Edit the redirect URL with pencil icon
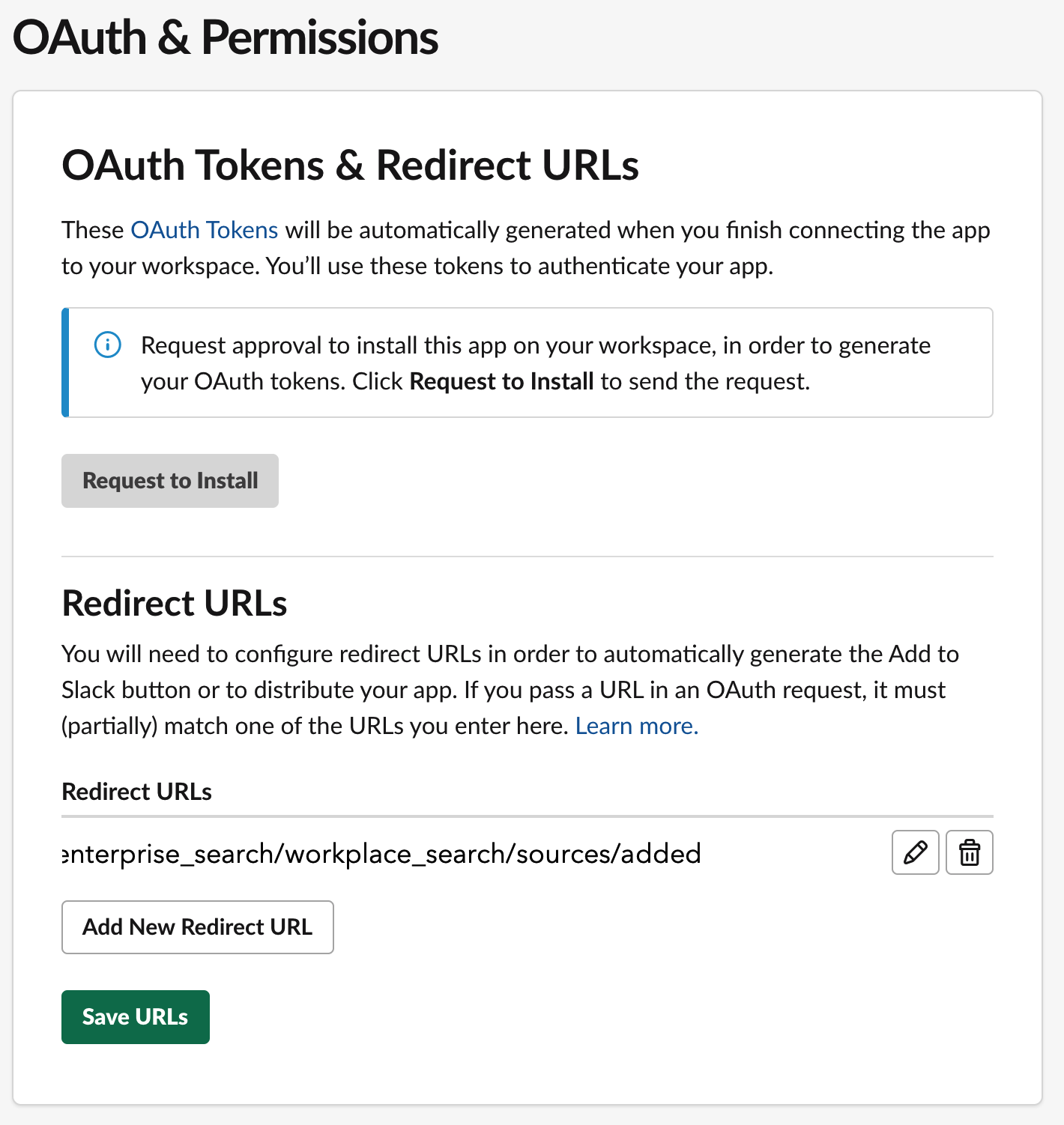This screenshot has height=1125, width=1064. click(915, 852)
